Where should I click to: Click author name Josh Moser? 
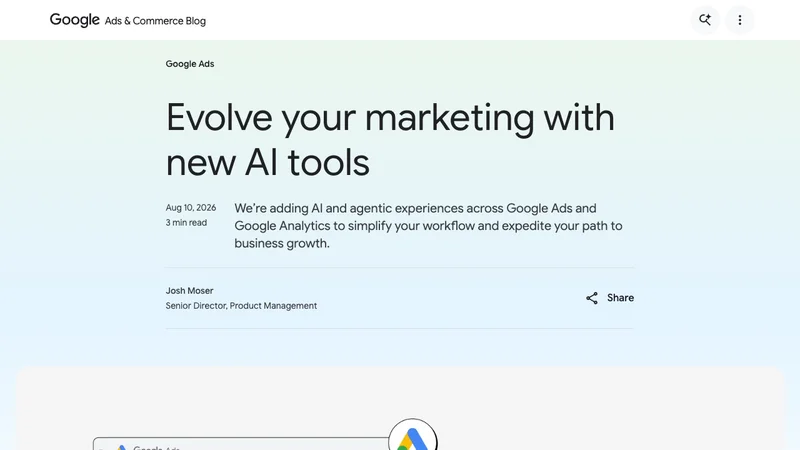pos(189,291)
